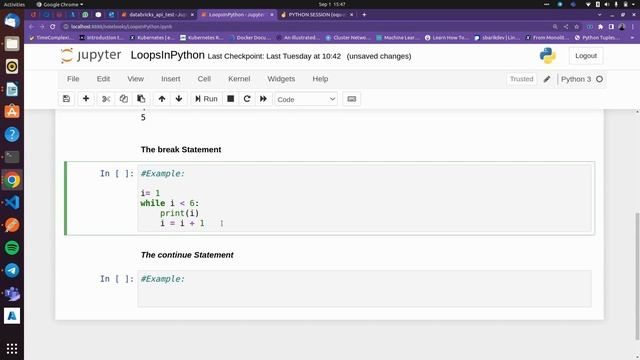
Task: Open Google Chrome app menu in top bar
Action: coord(60,4)
